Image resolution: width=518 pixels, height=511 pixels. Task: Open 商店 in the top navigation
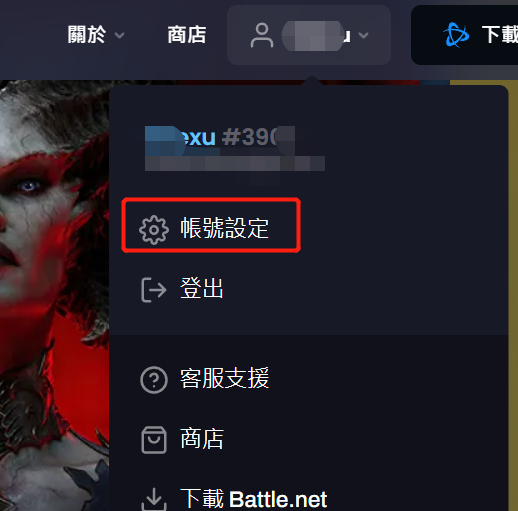click(187, 35)
